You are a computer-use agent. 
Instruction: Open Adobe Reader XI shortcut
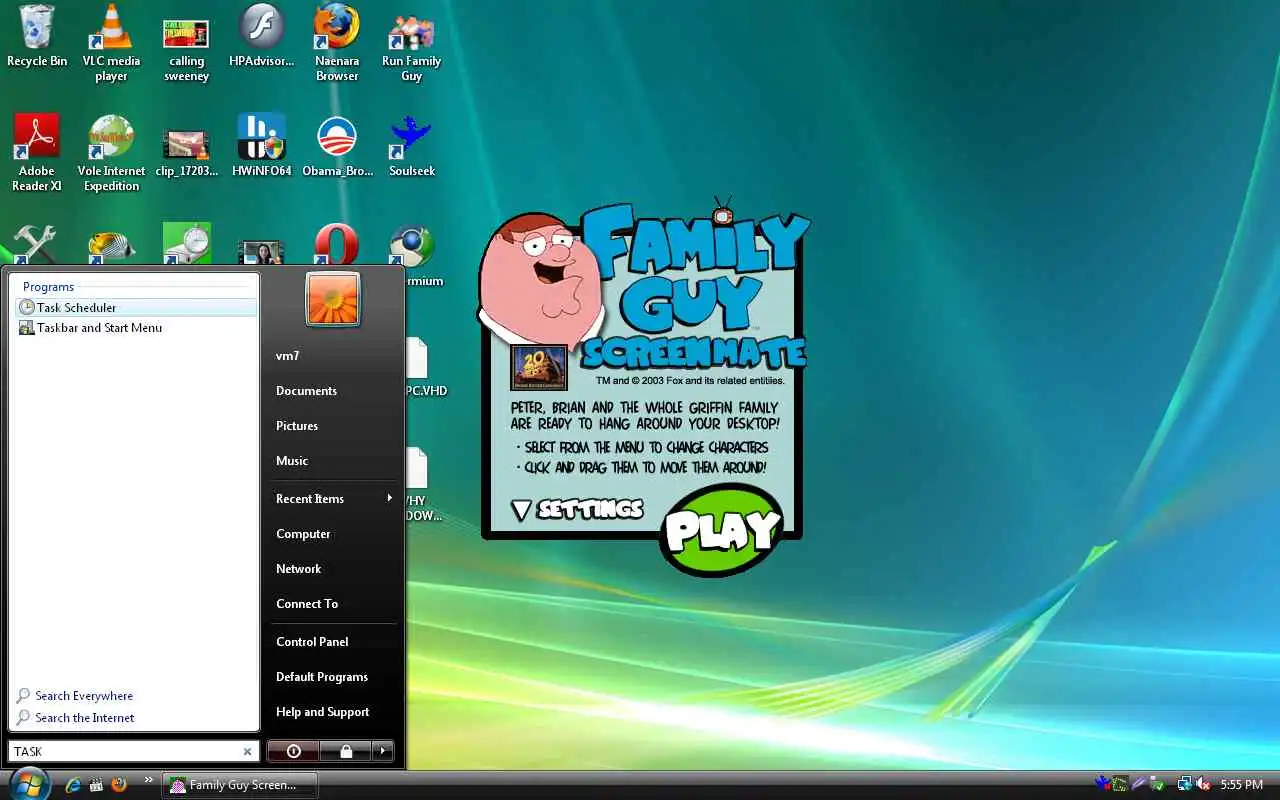pyautogui.click(x=37, y=153)
